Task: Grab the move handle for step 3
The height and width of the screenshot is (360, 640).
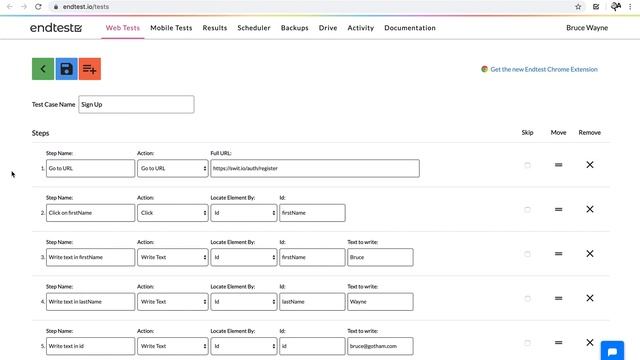Action: [x=558, y=254]
